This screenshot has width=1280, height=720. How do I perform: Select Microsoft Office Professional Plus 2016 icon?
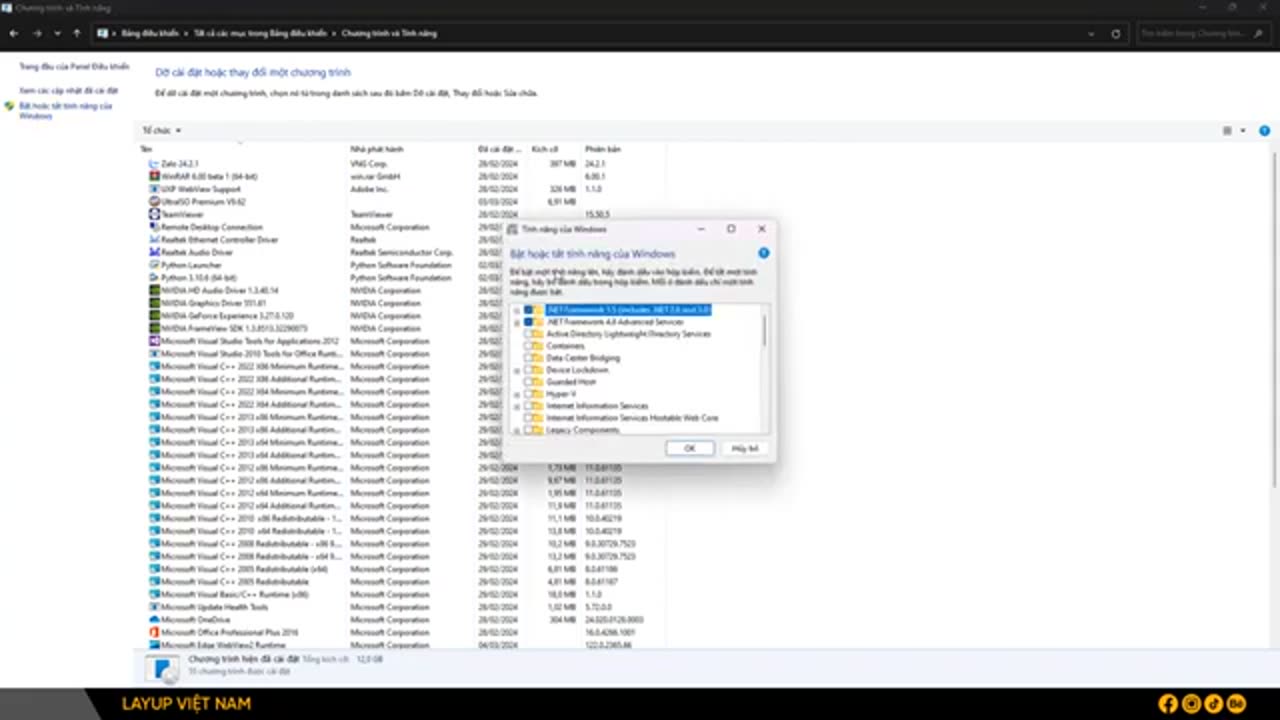[154, 632]
